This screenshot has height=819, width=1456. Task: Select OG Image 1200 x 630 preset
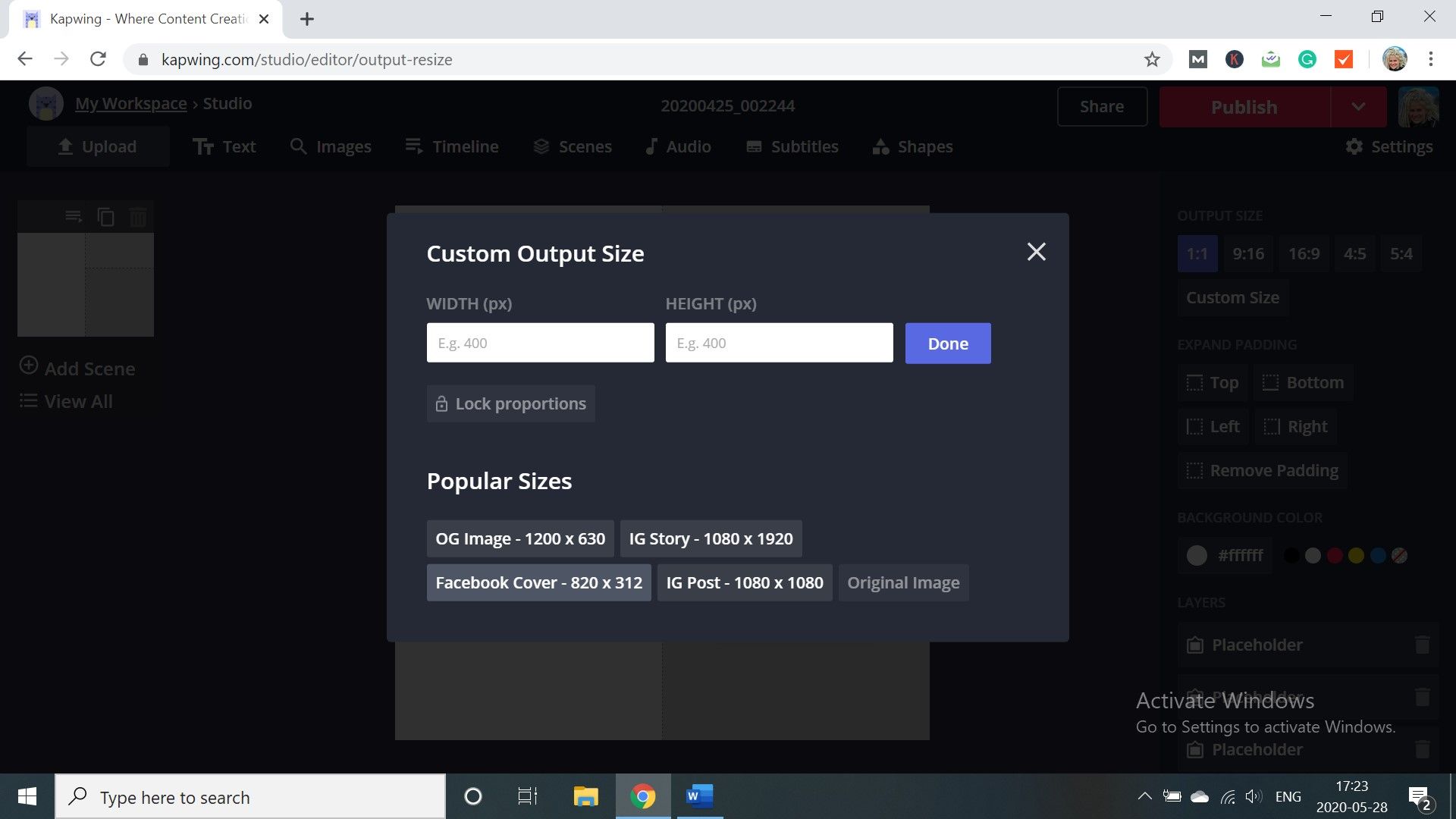coord(520,538)
